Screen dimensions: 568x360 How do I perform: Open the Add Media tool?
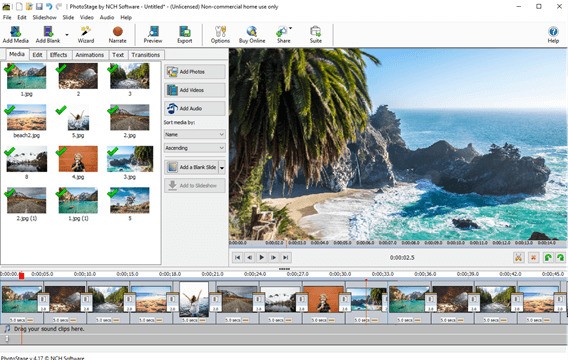coord(16,35)
